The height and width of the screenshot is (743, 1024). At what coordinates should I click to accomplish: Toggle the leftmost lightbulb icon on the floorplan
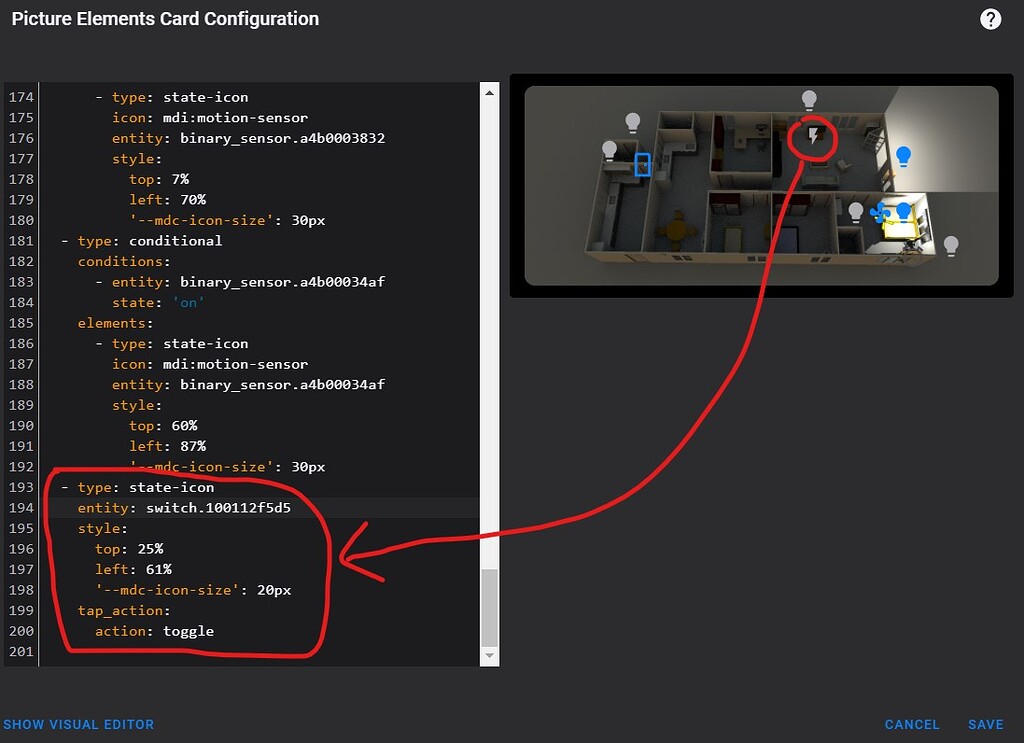coord(610,150)
